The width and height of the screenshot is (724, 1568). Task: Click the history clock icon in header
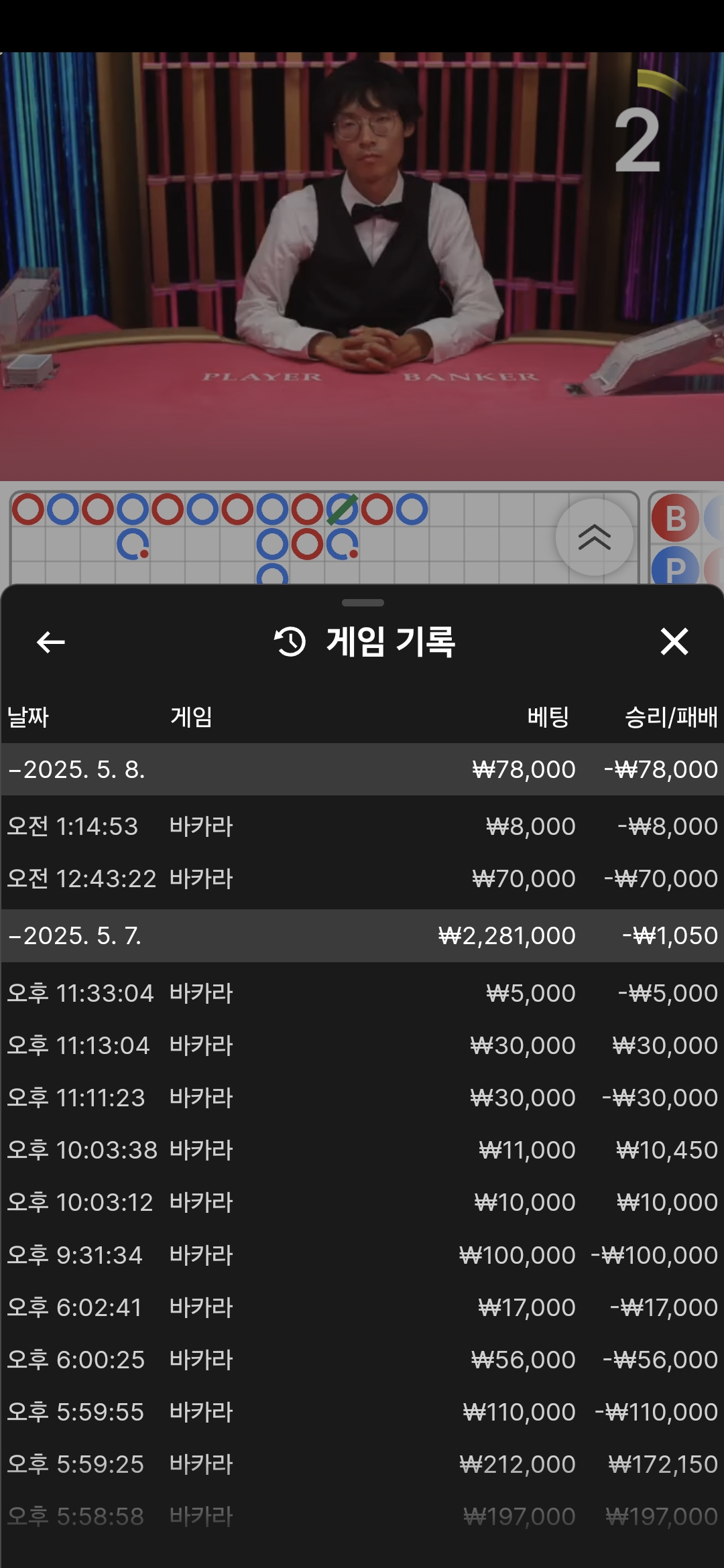(290, 642)
